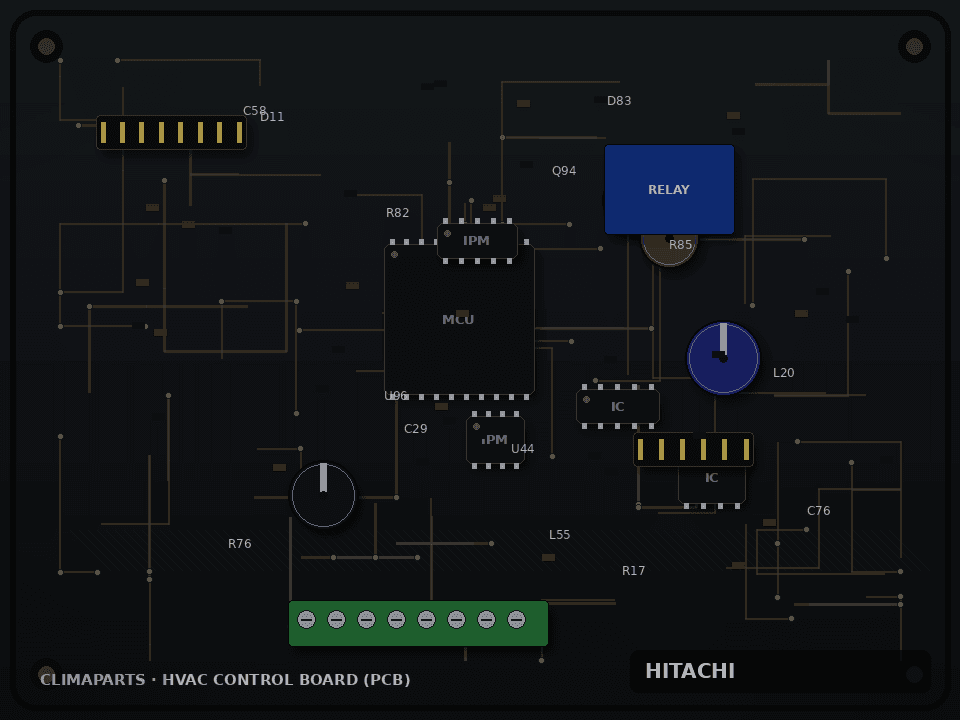
Task: Select the R82 designator label
Action: [x=397, y=213]
